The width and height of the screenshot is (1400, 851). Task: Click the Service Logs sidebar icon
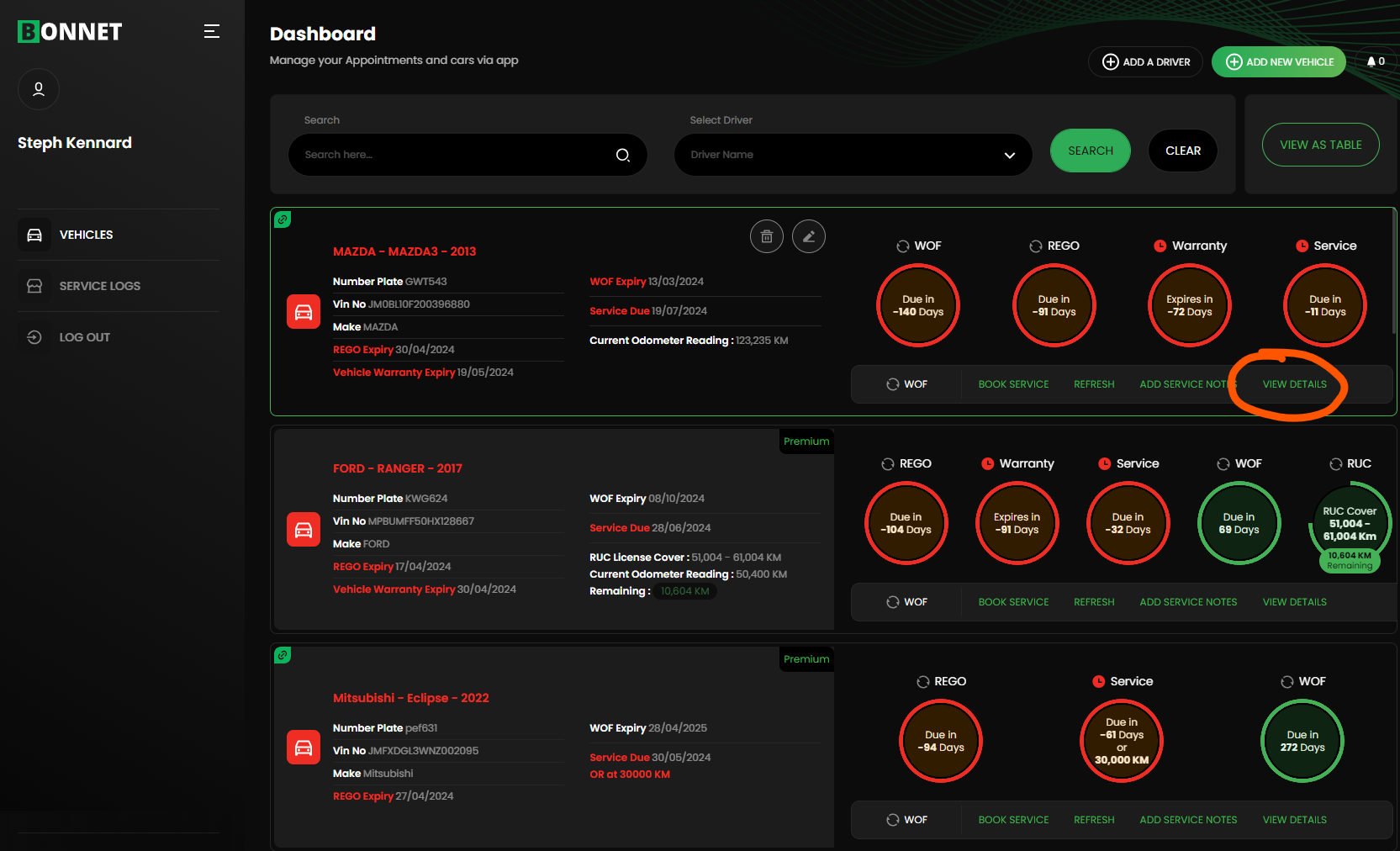click(34, 286)
